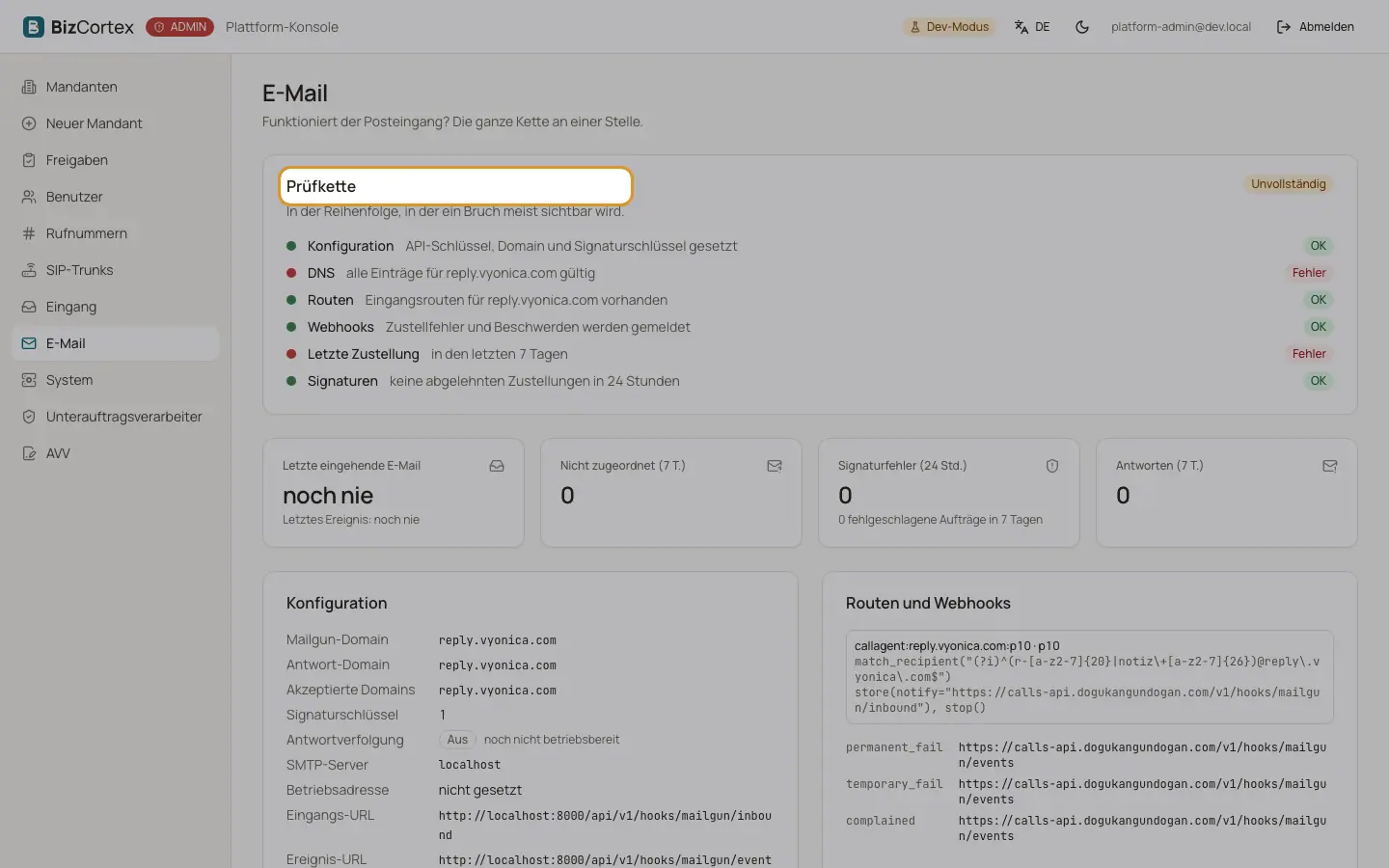The width and height of the screenshot is (1389, 868).
Task: Click the E-Mail envelope icon in sidebar
Action: coord(29,343)
